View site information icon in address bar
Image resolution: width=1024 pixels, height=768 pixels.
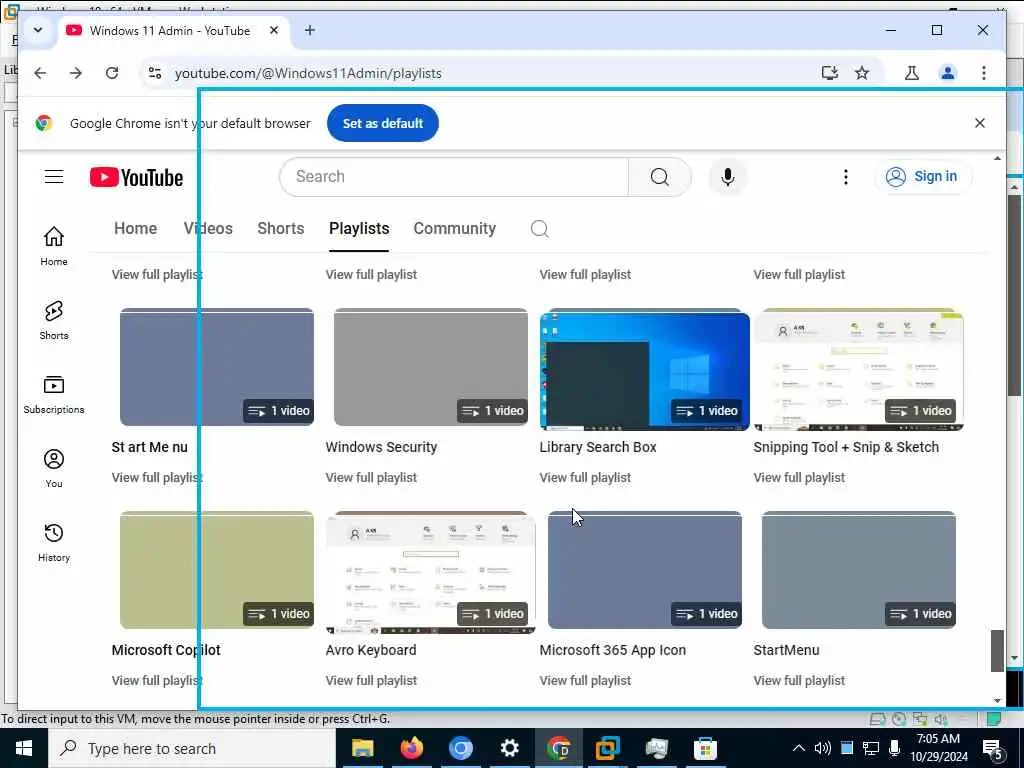click(x=155, y=72)
